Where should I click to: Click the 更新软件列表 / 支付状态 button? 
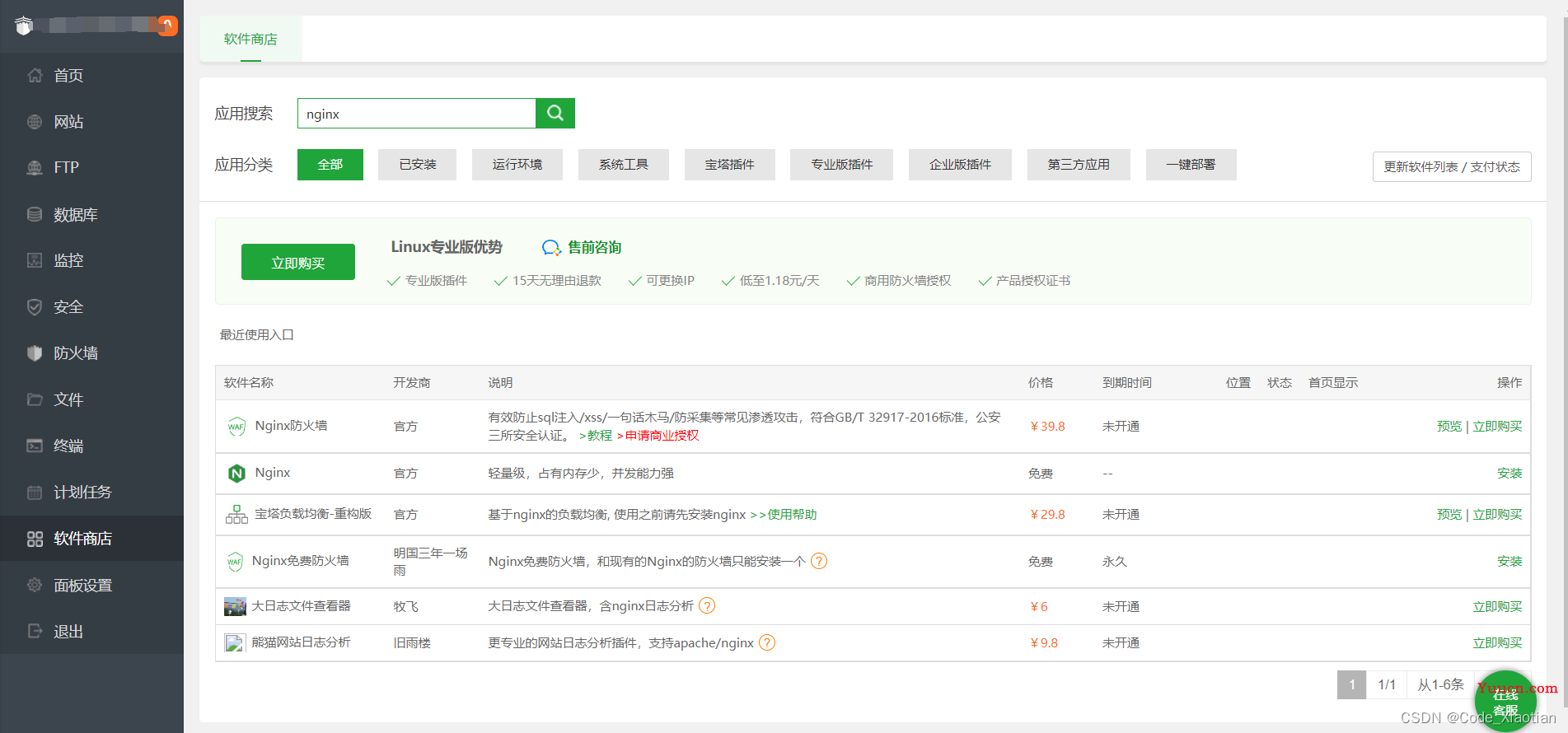(x=1452, y=166)
